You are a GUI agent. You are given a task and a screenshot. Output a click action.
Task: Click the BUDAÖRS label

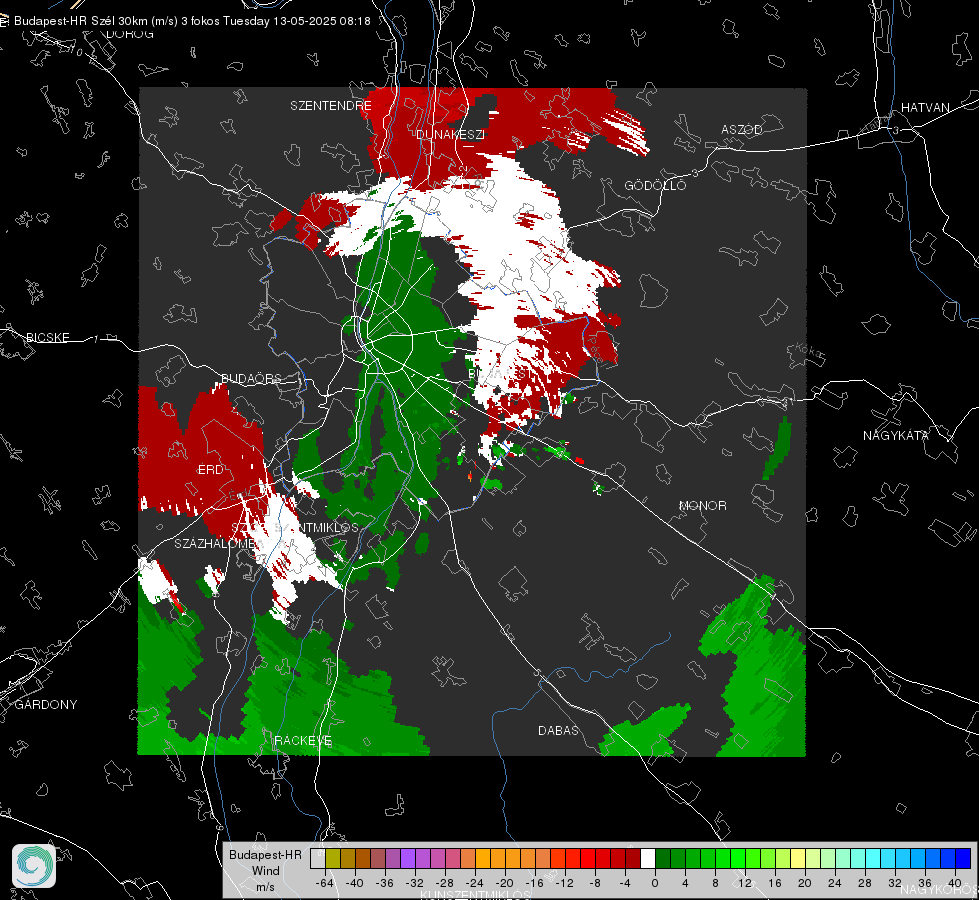click(252, 378)
